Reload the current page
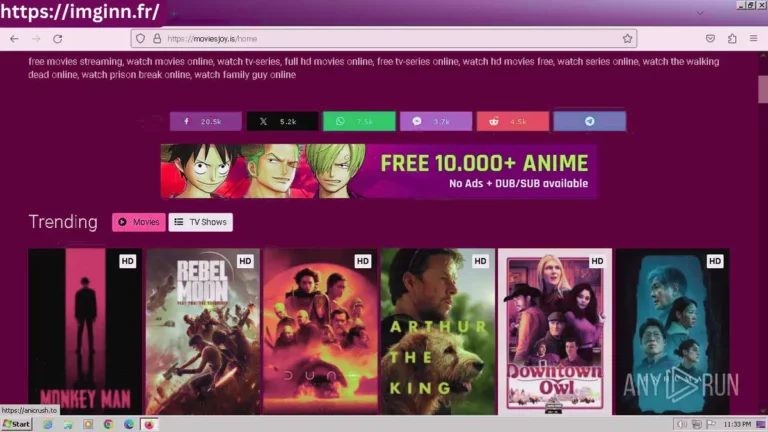The width and height of the screenshot is (768, 432). pyautogui.click(x=57, y=39)
